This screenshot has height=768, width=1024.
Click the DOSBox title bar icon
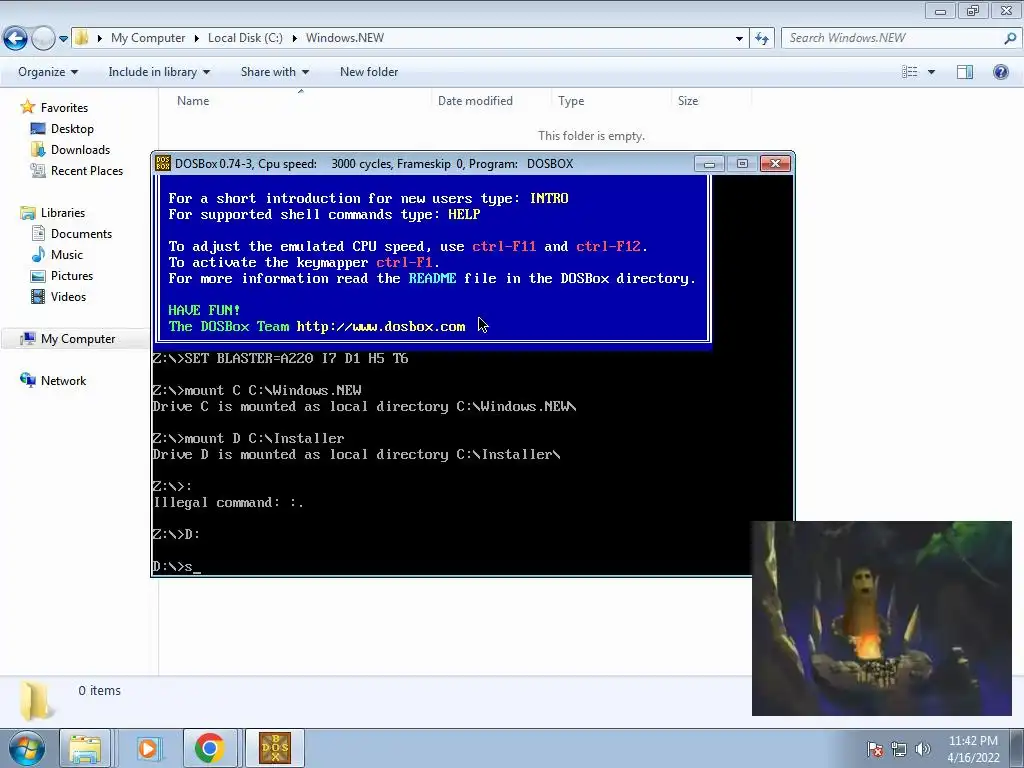(163, 163)
